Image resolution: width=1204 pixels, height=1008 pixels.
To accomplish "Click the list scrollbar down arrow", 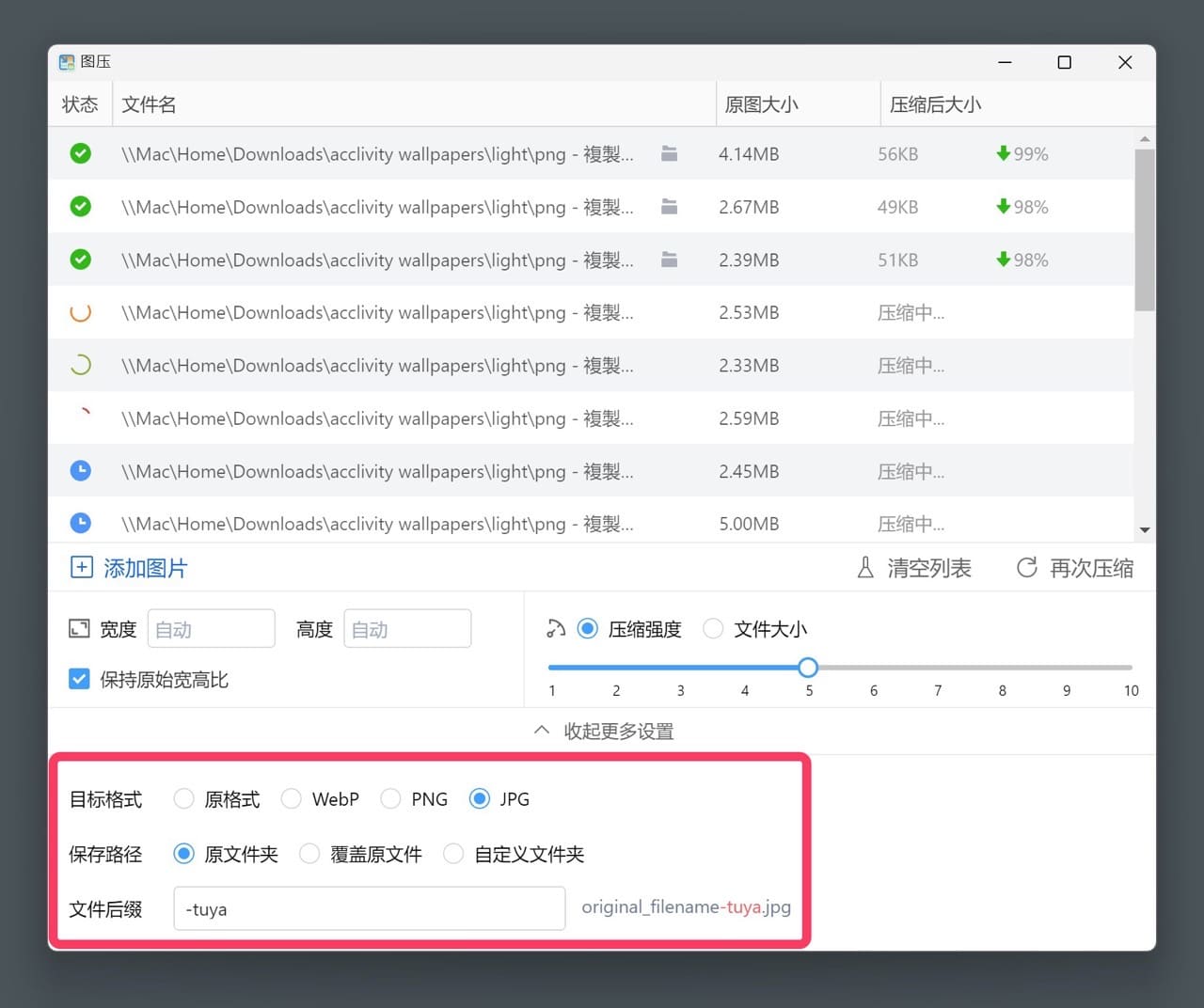I will (x=1145, y=530).
